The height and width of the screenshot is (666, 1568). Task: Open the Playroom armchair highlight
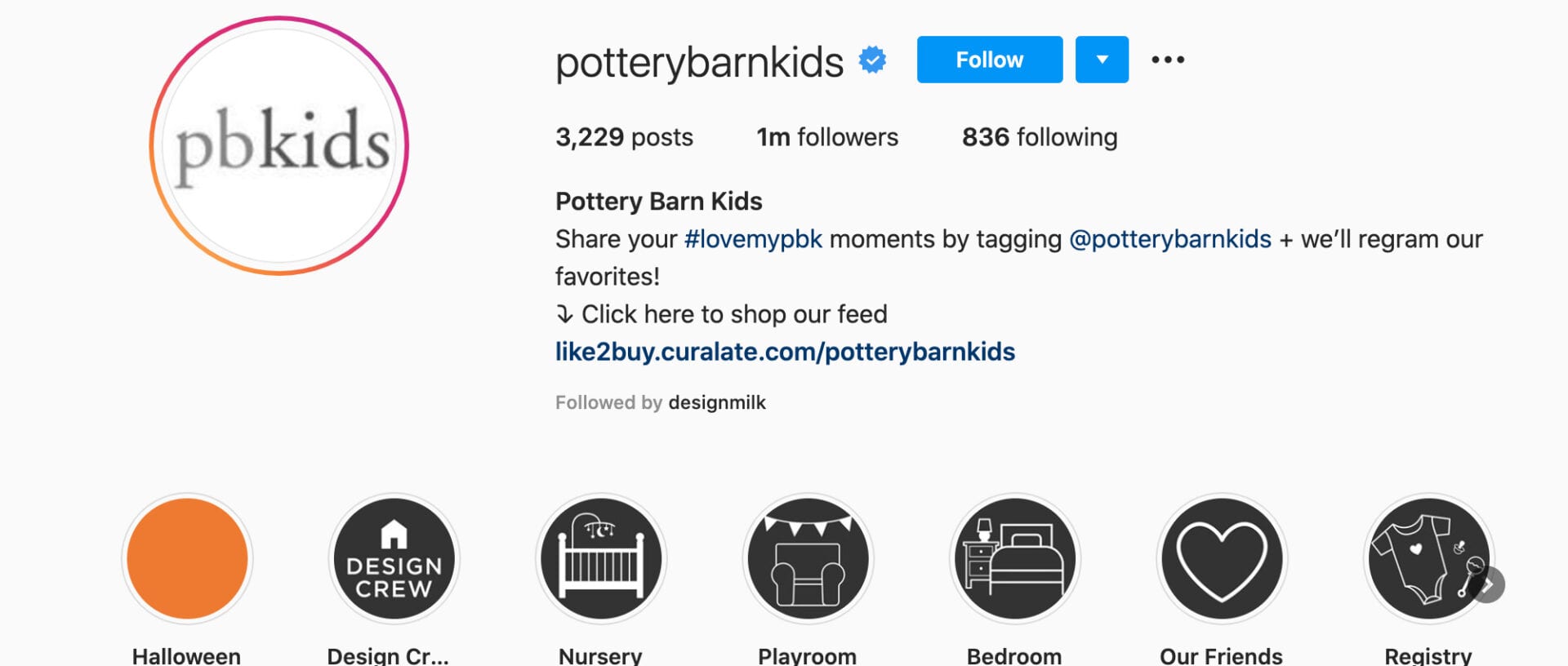(x=808, y=558)
